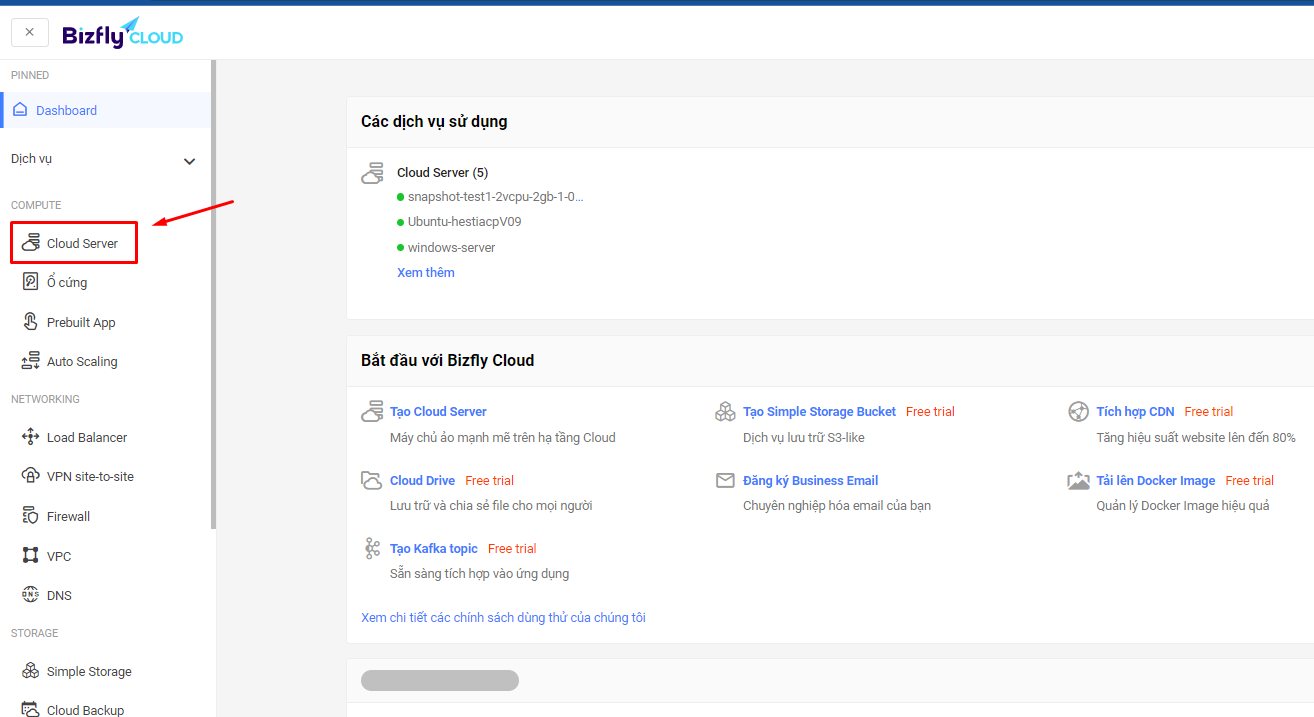
Task: Click the Dịch vụ section label
Action: [31, 159]
